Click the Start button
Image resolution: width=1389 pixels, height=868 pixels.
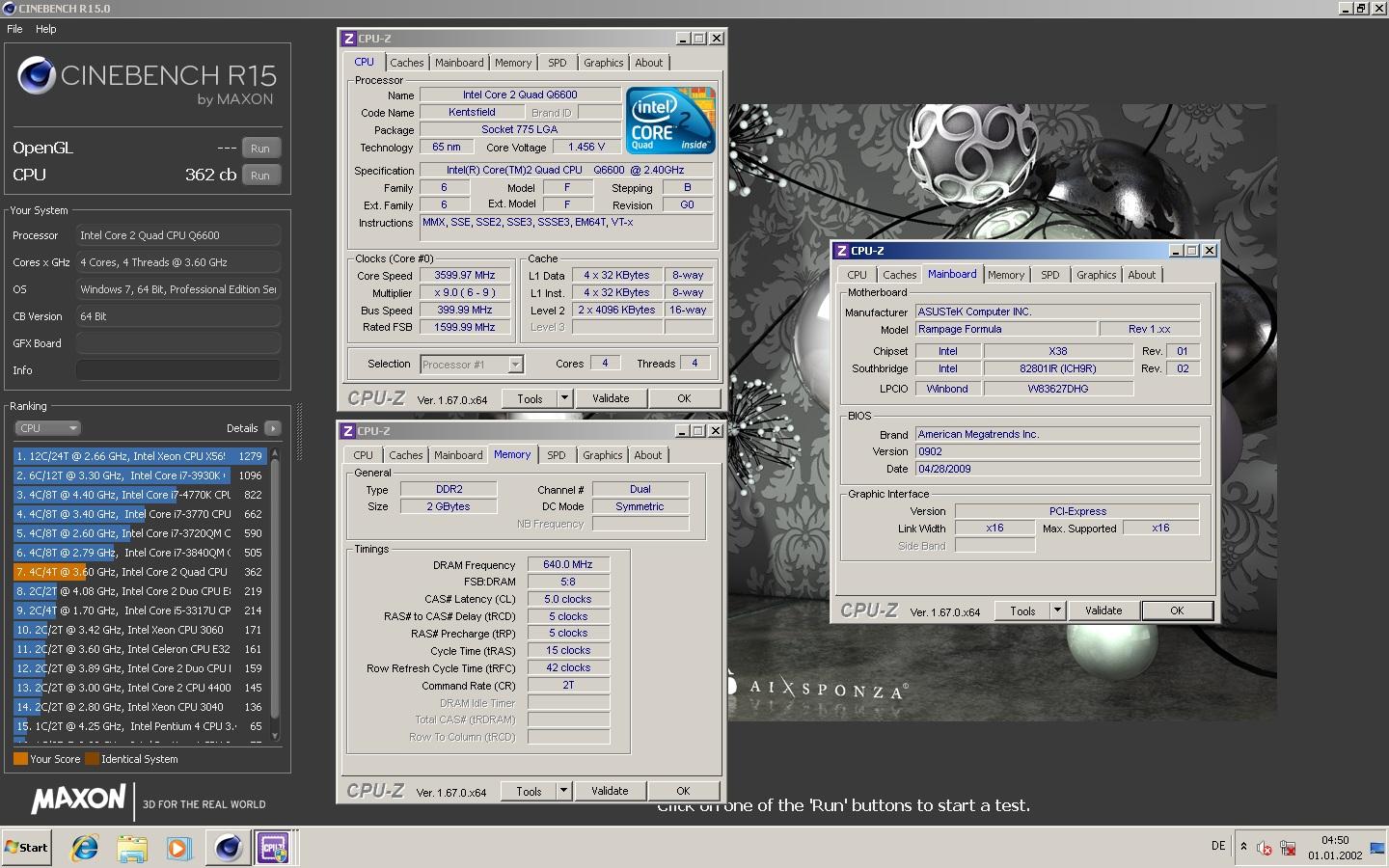[26, 848]
